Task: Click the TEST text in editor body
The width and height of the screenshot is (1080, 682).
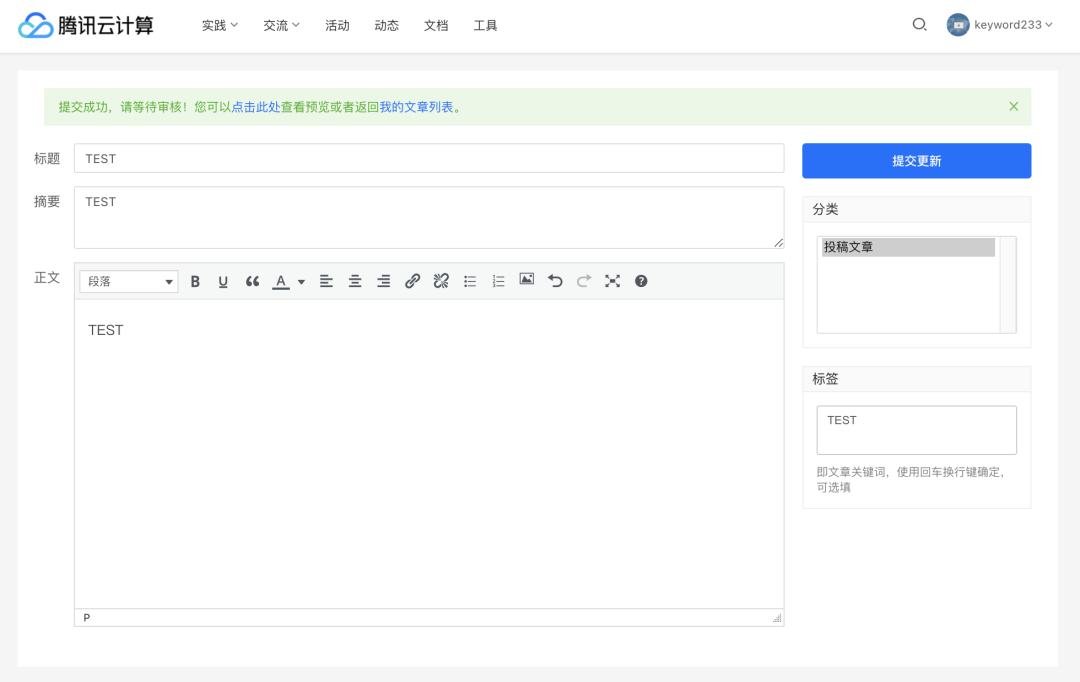Action: pyautogui.click(x=105, y=330)
